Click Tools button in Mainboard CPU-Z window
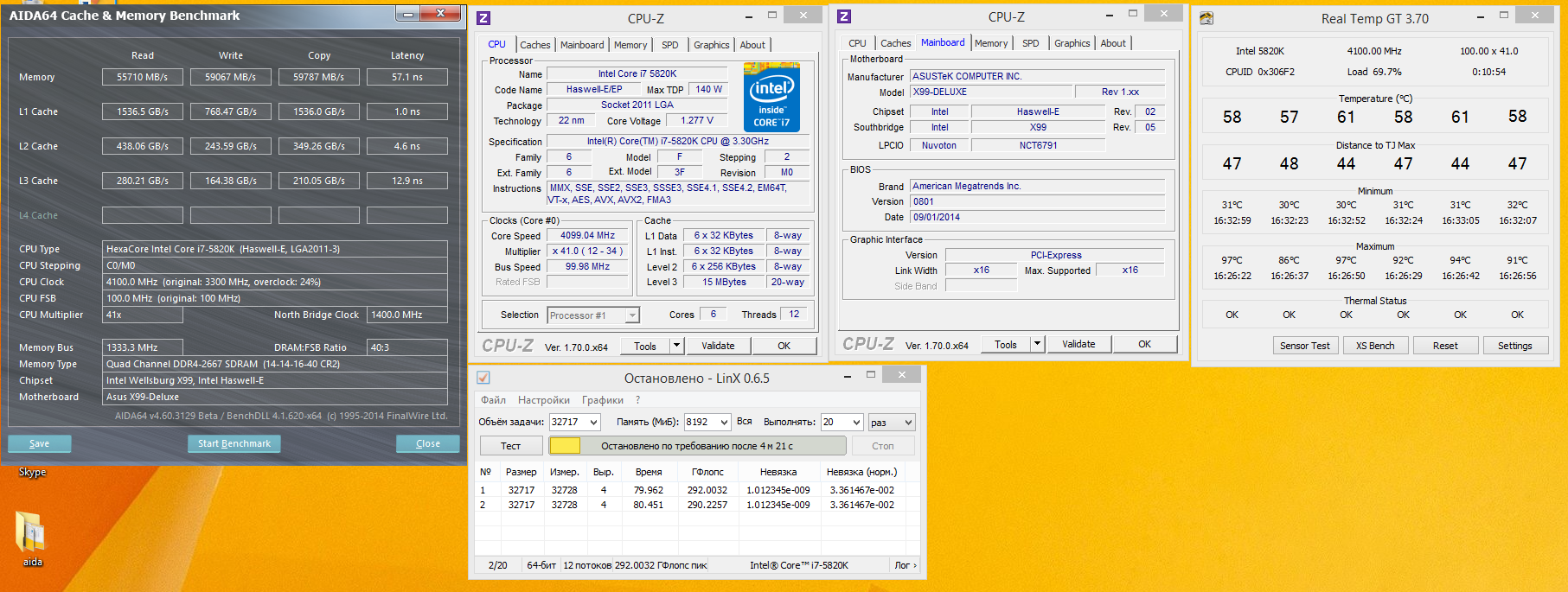1568x592 pixels. [x=1006, y=344]
